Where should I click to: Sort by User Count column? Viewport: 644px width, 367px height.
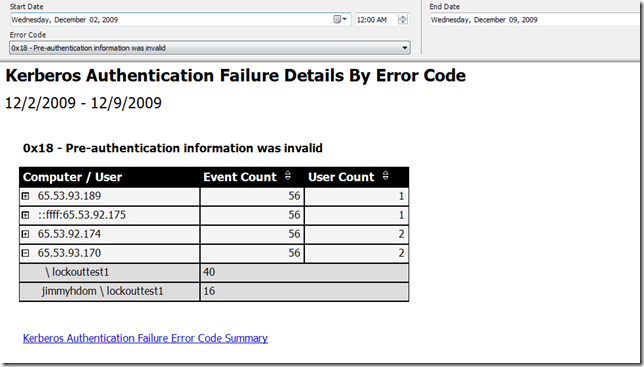point(385,176)
